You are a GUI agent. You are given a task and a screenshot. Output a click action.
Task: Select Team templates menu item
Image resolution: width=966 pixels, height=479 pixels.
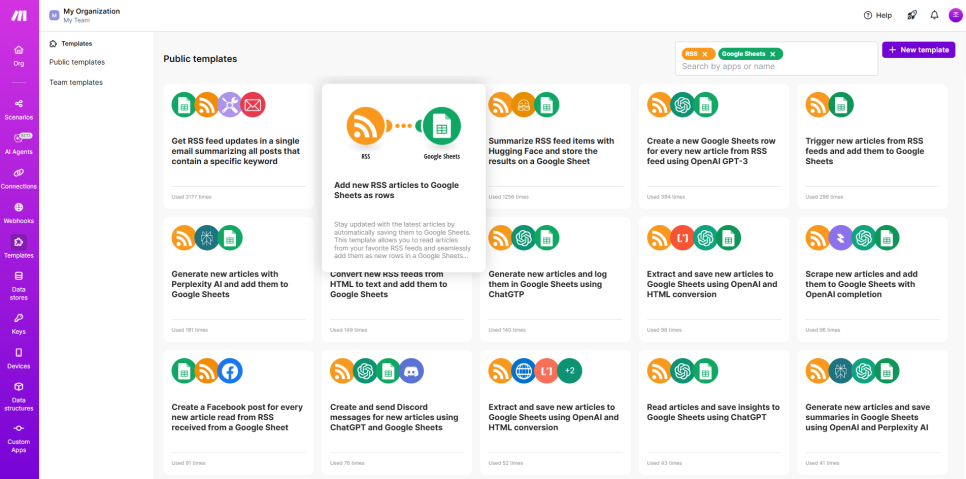pyautogui.click(x=76, y=83)
